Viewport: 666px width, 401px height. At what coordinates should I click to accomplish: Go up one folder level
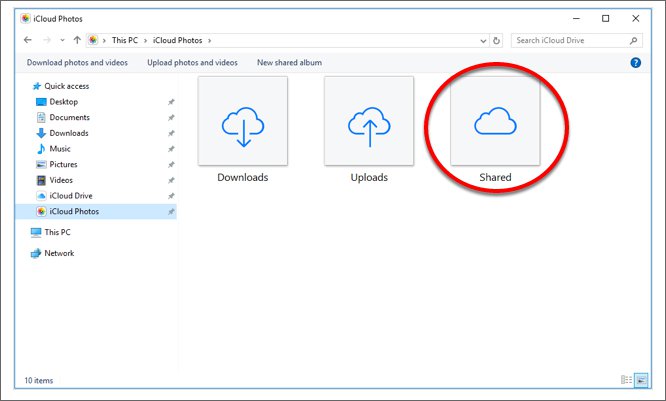point(77,40)
